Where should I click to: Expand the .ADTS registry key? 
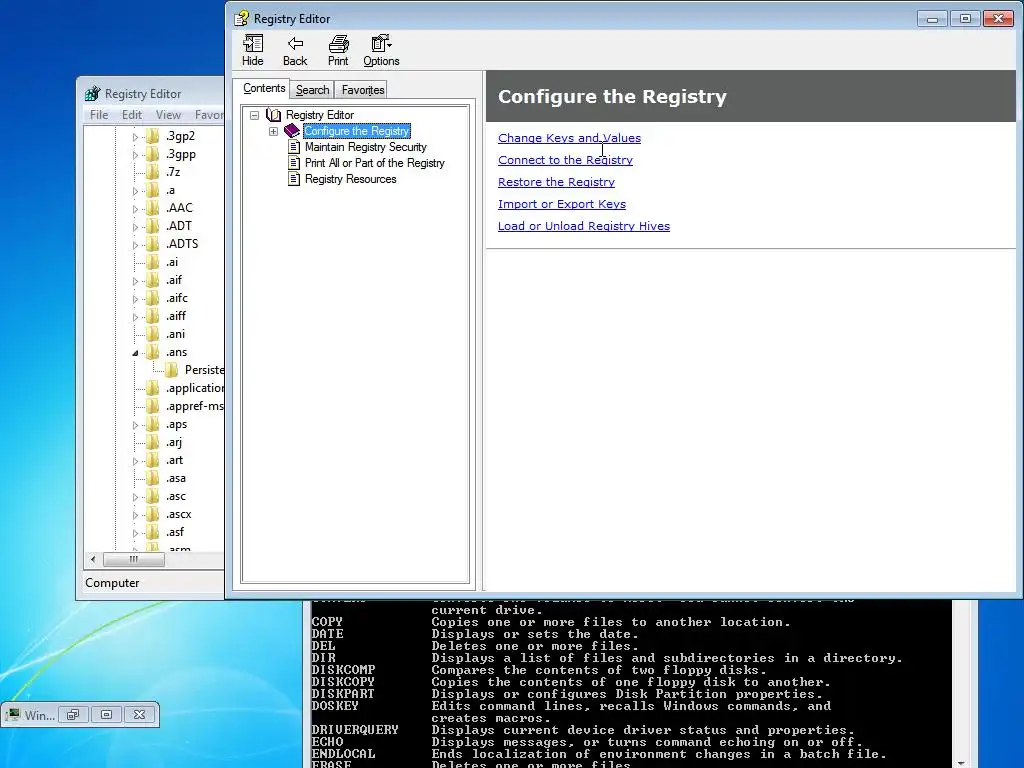click(135, 245)
